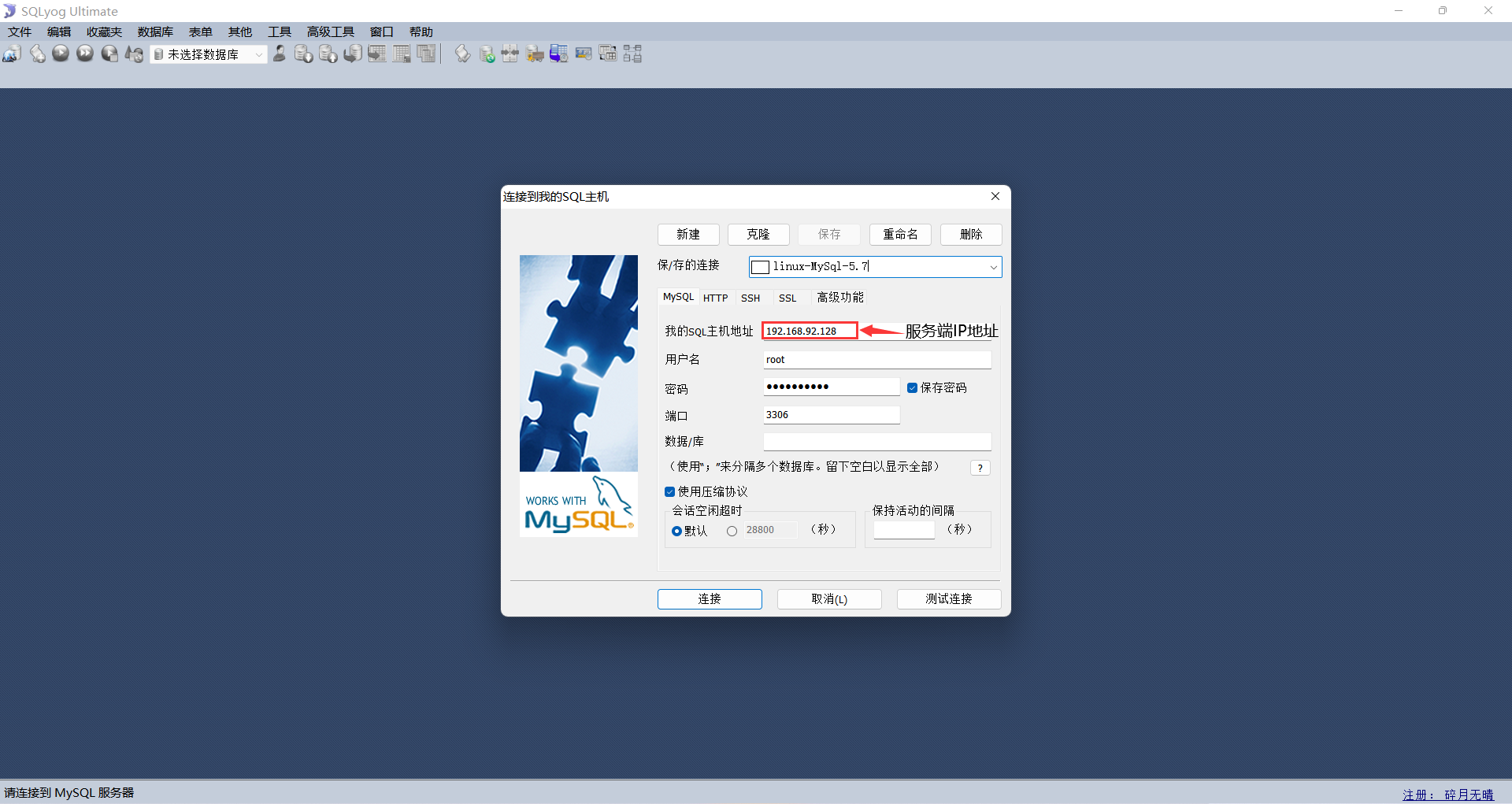Click the 重命名 button
Image resolution: width=1512 pixels, height=804 pixels.
point(900,234)
